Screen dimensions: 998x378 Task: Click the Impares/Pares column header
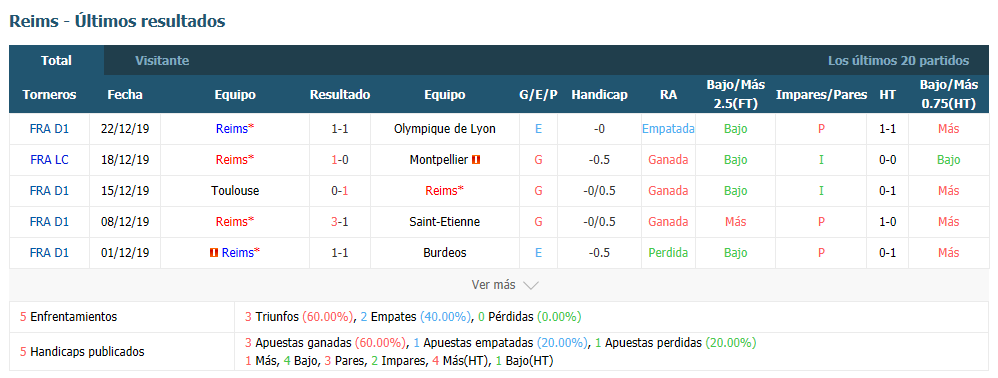821,95
